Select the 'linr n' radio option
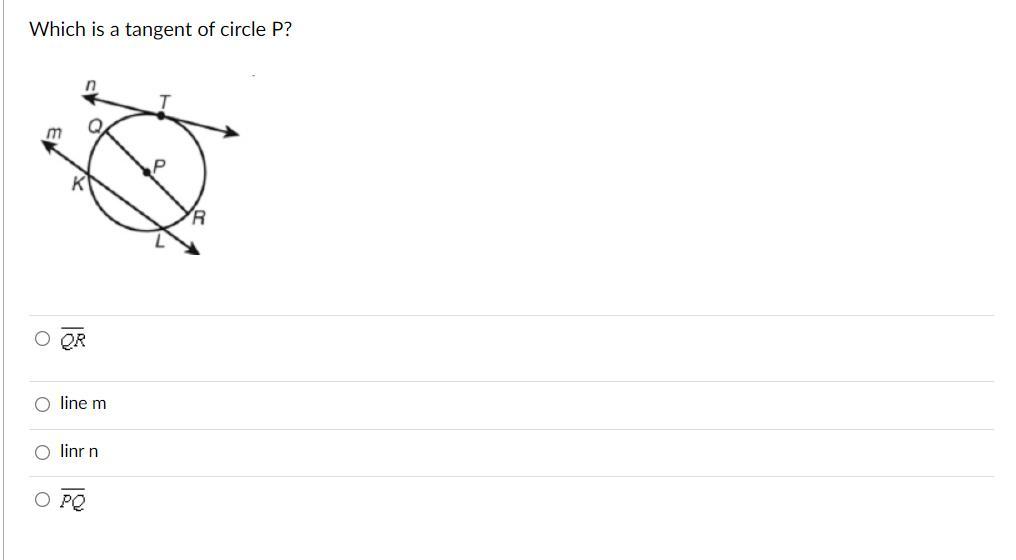Screen dimensions: 1016x560 pos(42,452)
